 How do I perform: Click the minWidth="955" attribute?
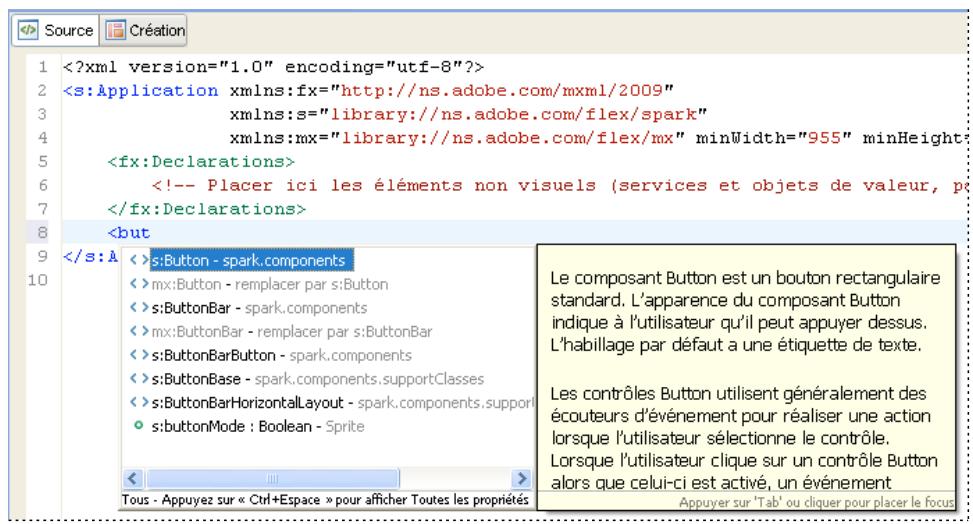coord(773,138)
